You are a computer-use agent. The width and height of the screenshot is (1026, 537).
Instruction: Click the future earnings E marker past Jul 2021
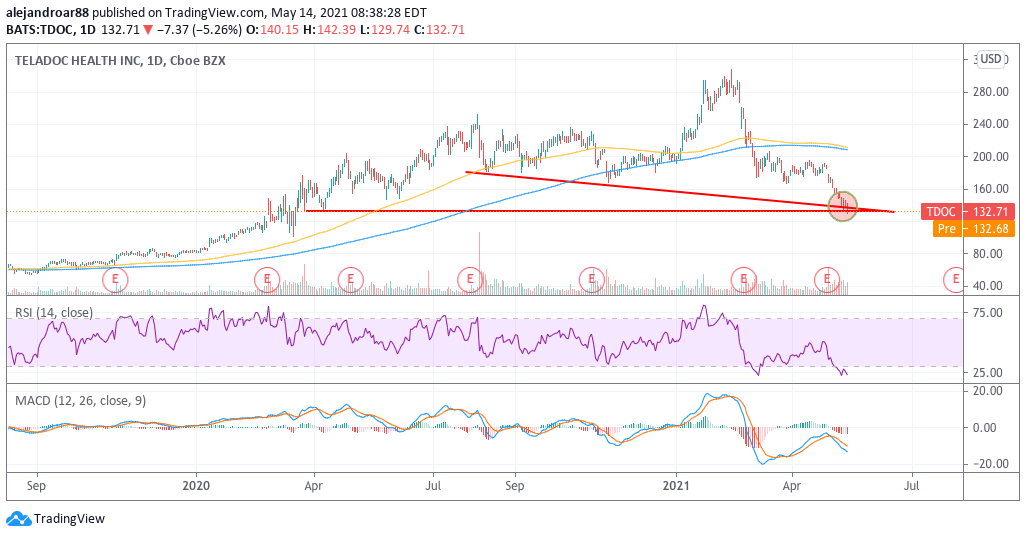click(x=955, y=279)
